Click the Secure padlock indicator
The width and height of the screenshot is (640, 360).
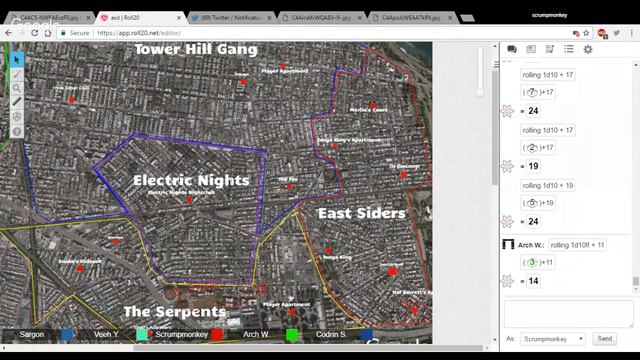coord(75,33)
